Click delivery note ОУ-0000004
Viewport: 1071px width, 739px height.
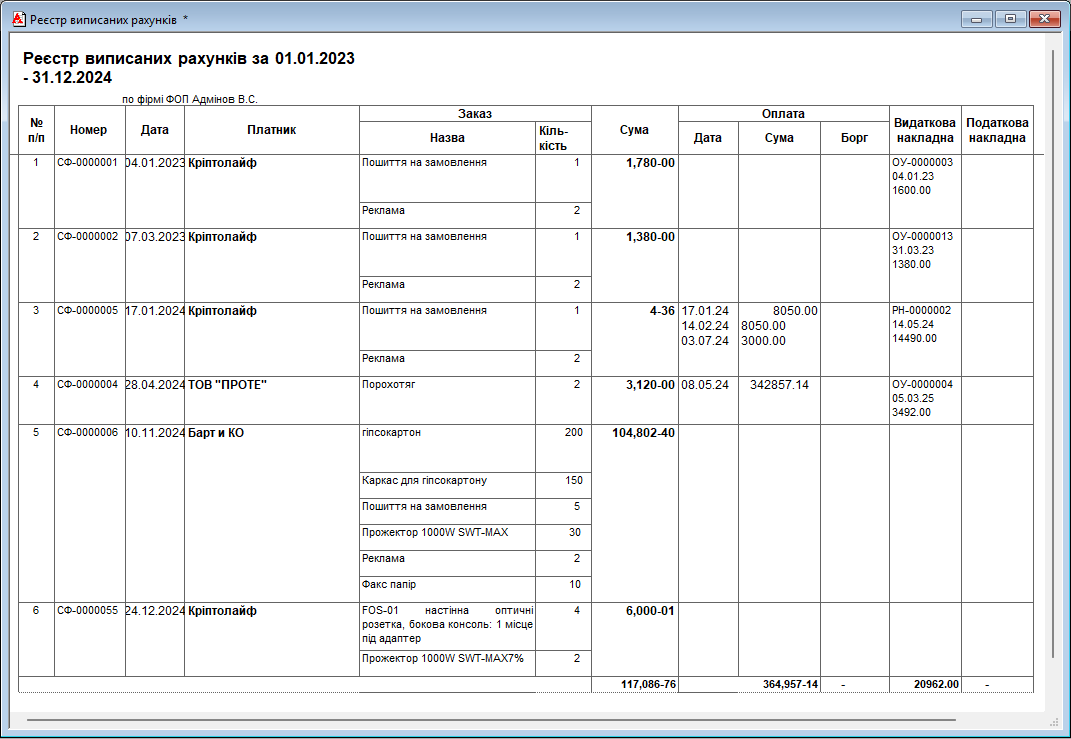(922, 385)
